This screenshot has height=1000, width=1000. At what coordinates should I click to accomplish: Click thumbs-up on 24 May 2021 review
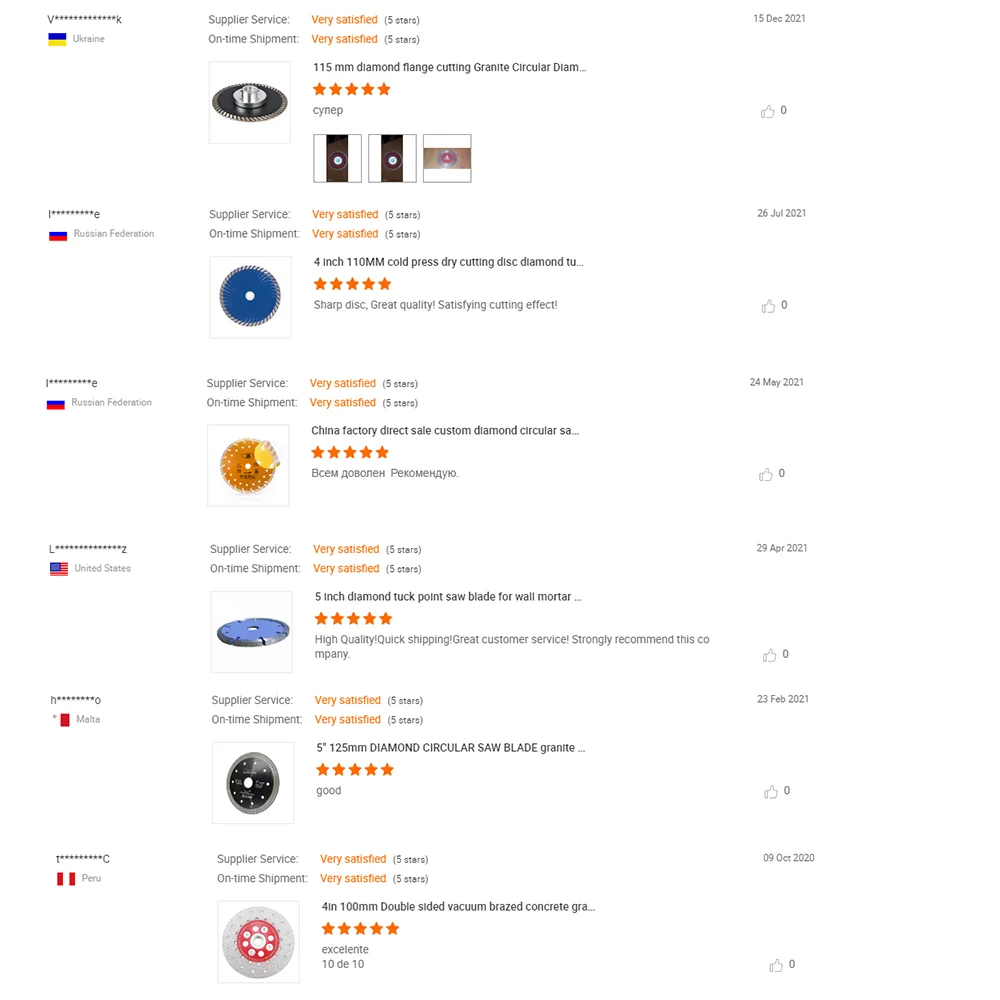(x=766, y=474)
